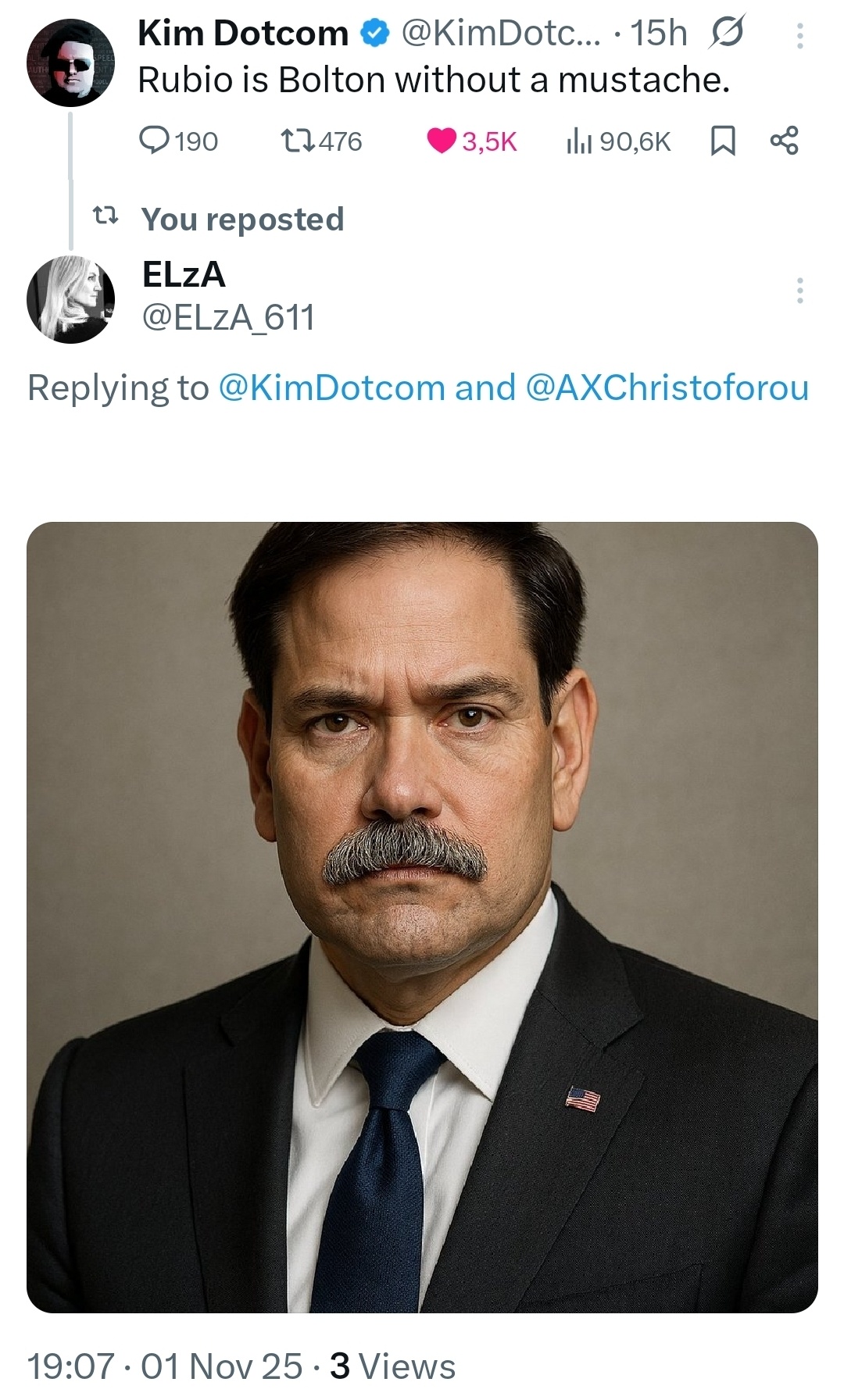Open more options for ELzA's reply

(799, 291)
